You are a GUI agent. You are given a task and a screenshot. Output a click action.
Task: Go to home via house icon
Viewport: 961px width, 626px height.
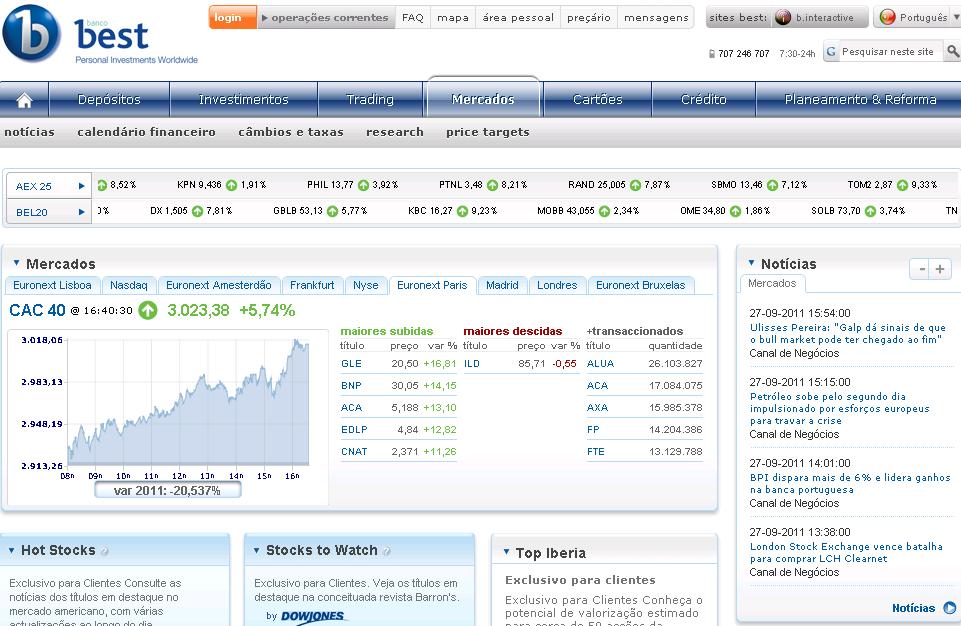(x=25, y=100)
